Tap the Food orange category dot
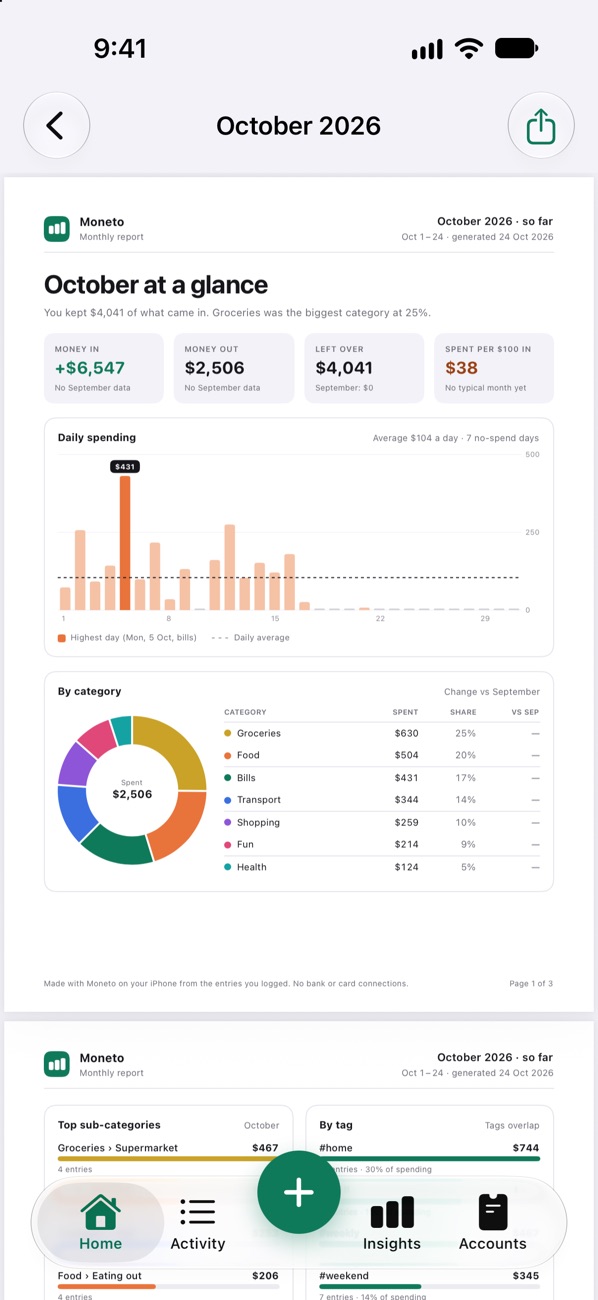 (x=228, y=756)
